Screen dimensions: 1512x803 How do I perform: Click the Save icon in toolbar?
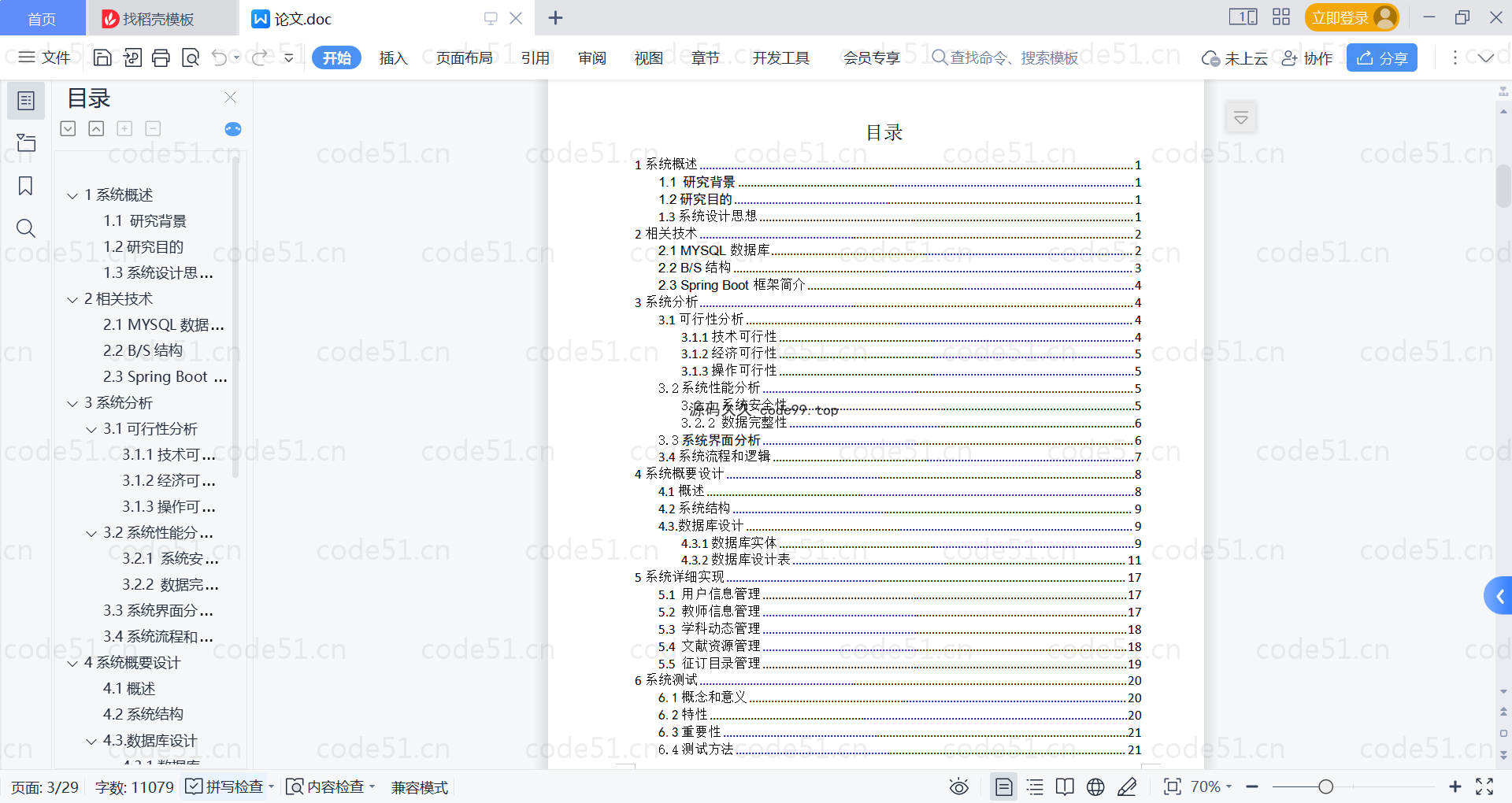tap(102, 57)
